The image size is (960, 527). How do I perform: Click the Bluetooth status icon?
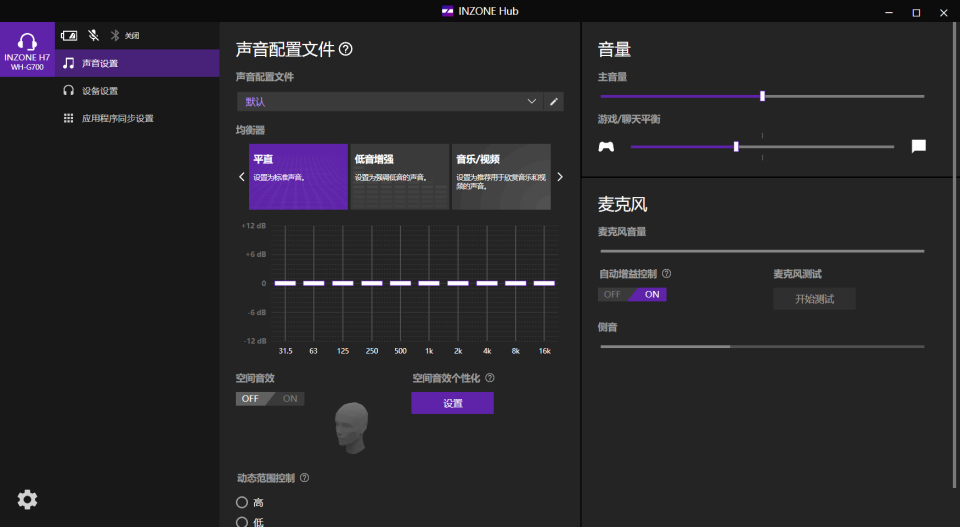(x=114, y=36)
